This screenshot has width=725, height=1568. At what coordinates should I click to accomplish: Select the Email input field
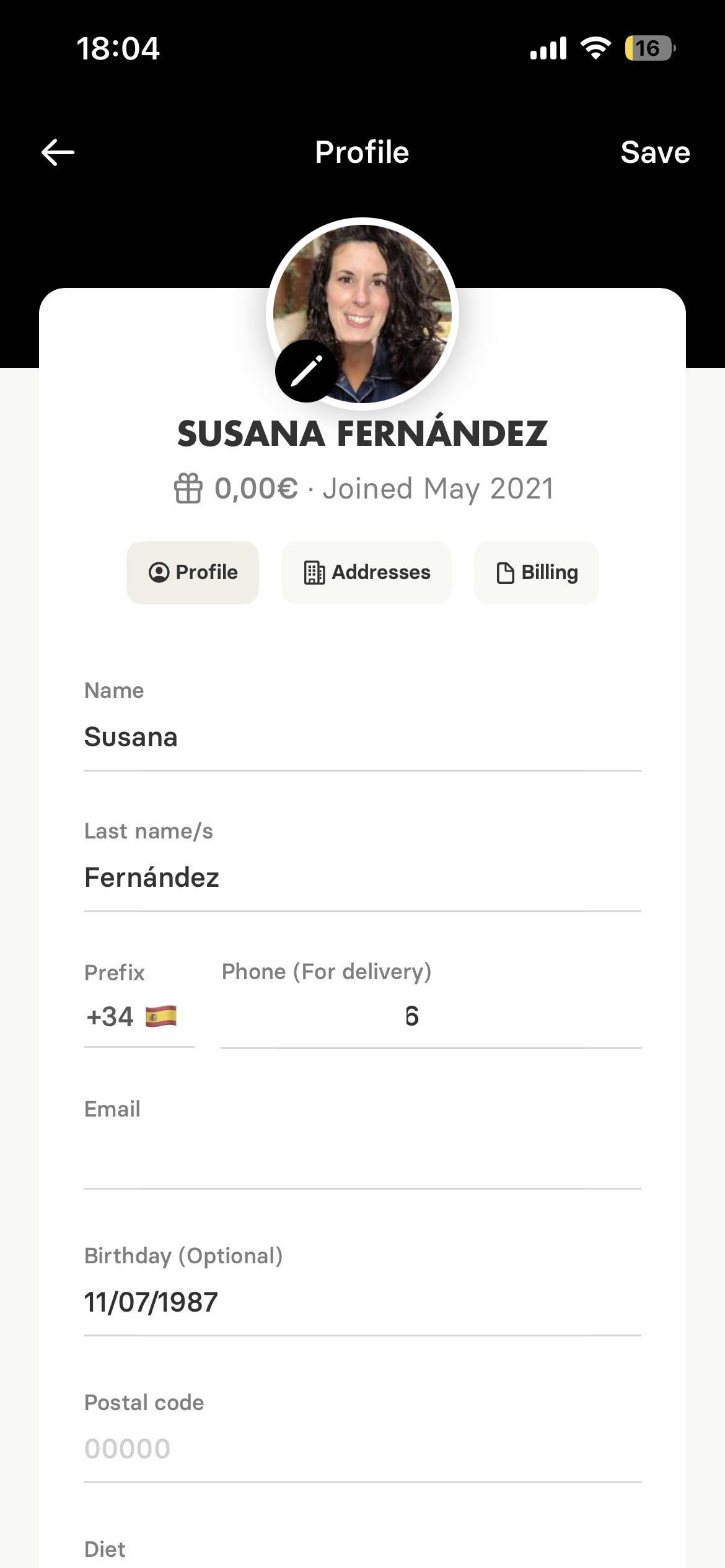[362, 1157]
